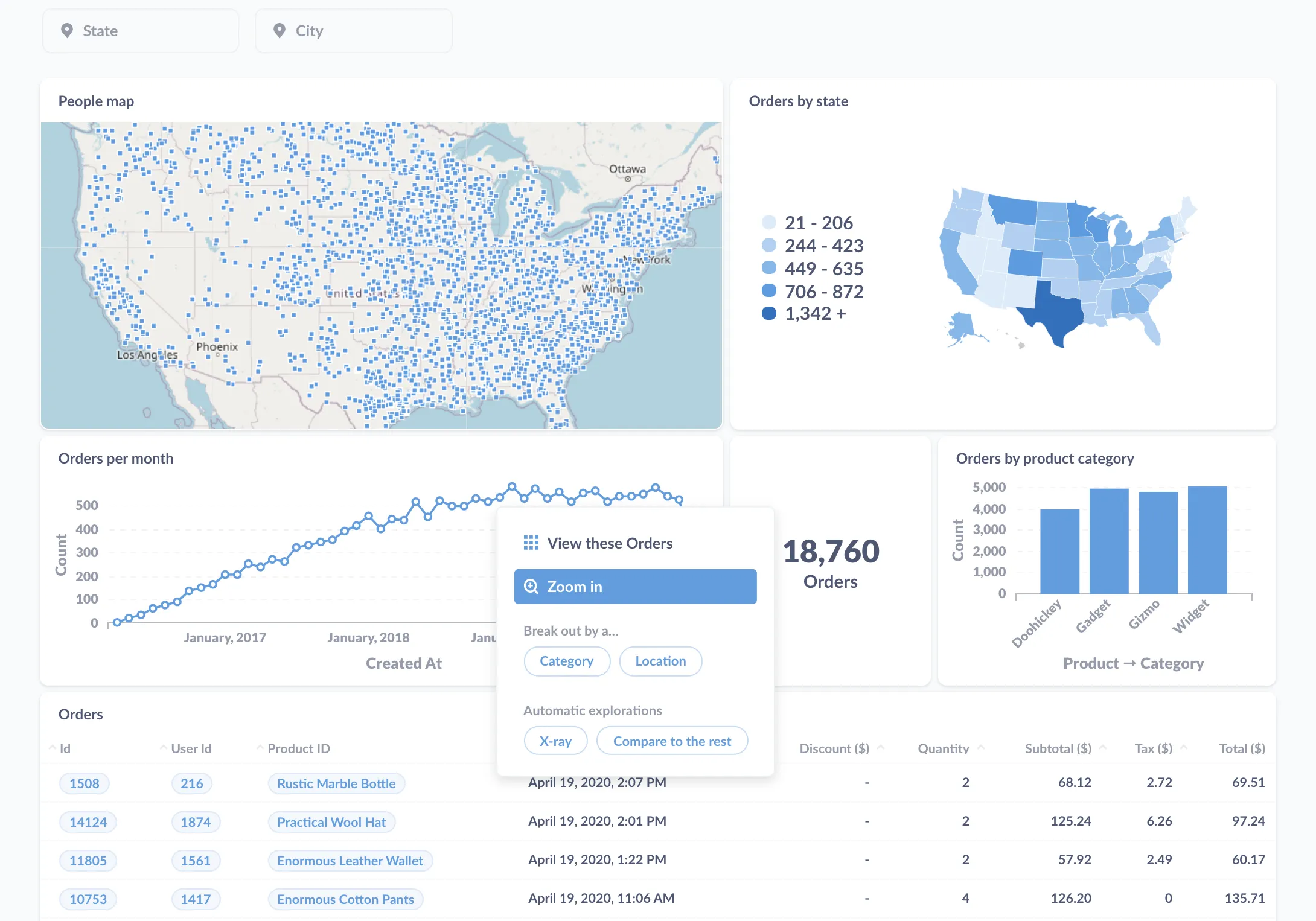
Task: Open the City filter field
Action: [353, 31]
